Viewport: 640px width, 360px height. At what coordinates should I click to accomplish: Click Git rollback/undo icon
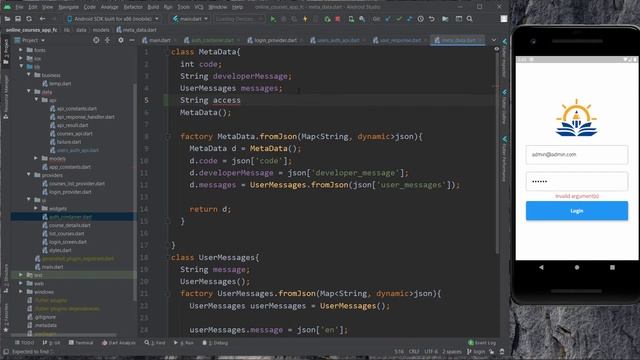(x=431, y=19)
